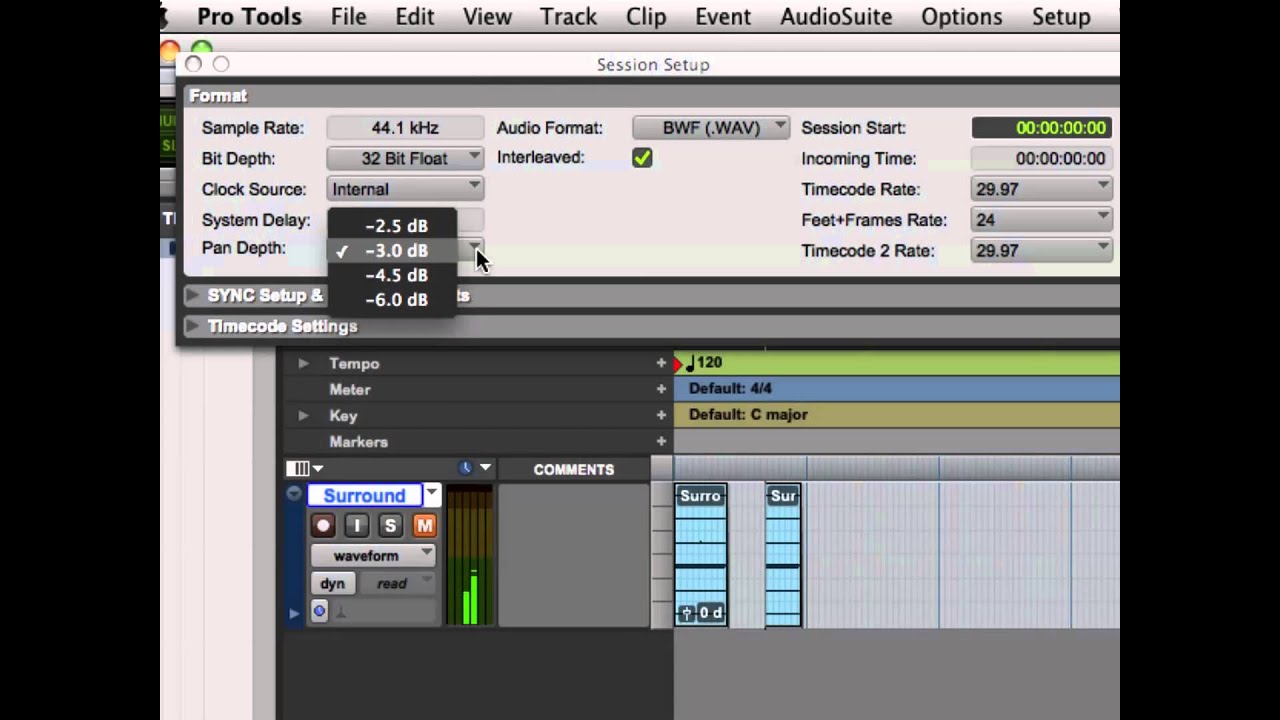Screen dimensions: 1280x720
Task: Expand the SYNC Setup section
Action: [193, 296]
